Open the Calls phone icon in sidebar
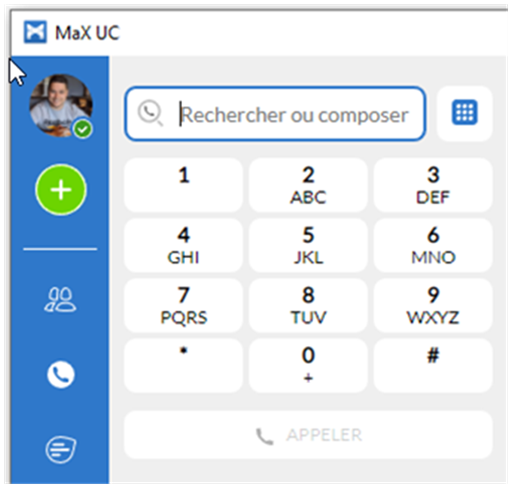Image resolution: width=512 pixels, height=488 pixels. [61, 374]
